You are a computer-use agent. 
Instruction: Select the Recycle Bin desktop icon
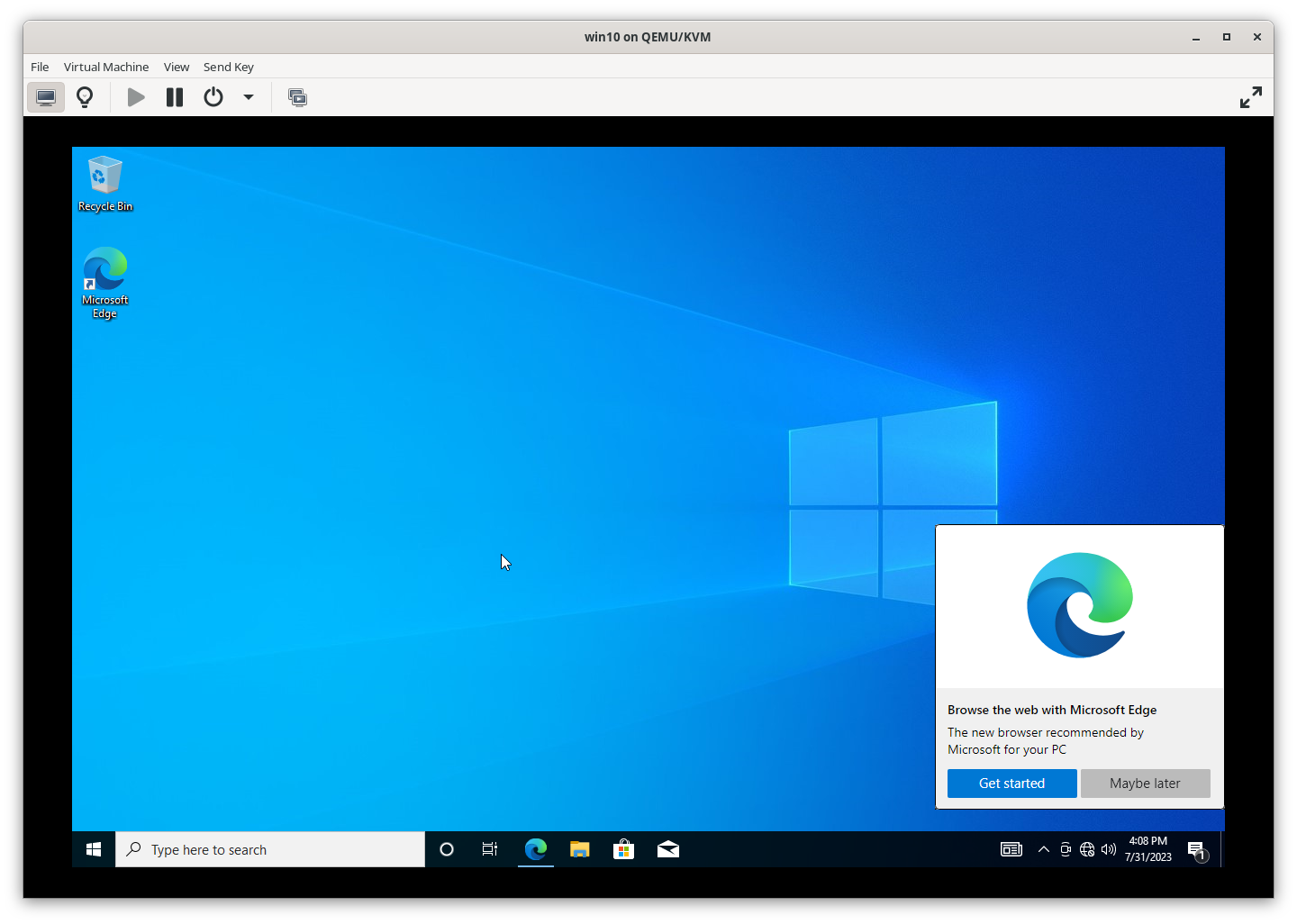(105, 184)
